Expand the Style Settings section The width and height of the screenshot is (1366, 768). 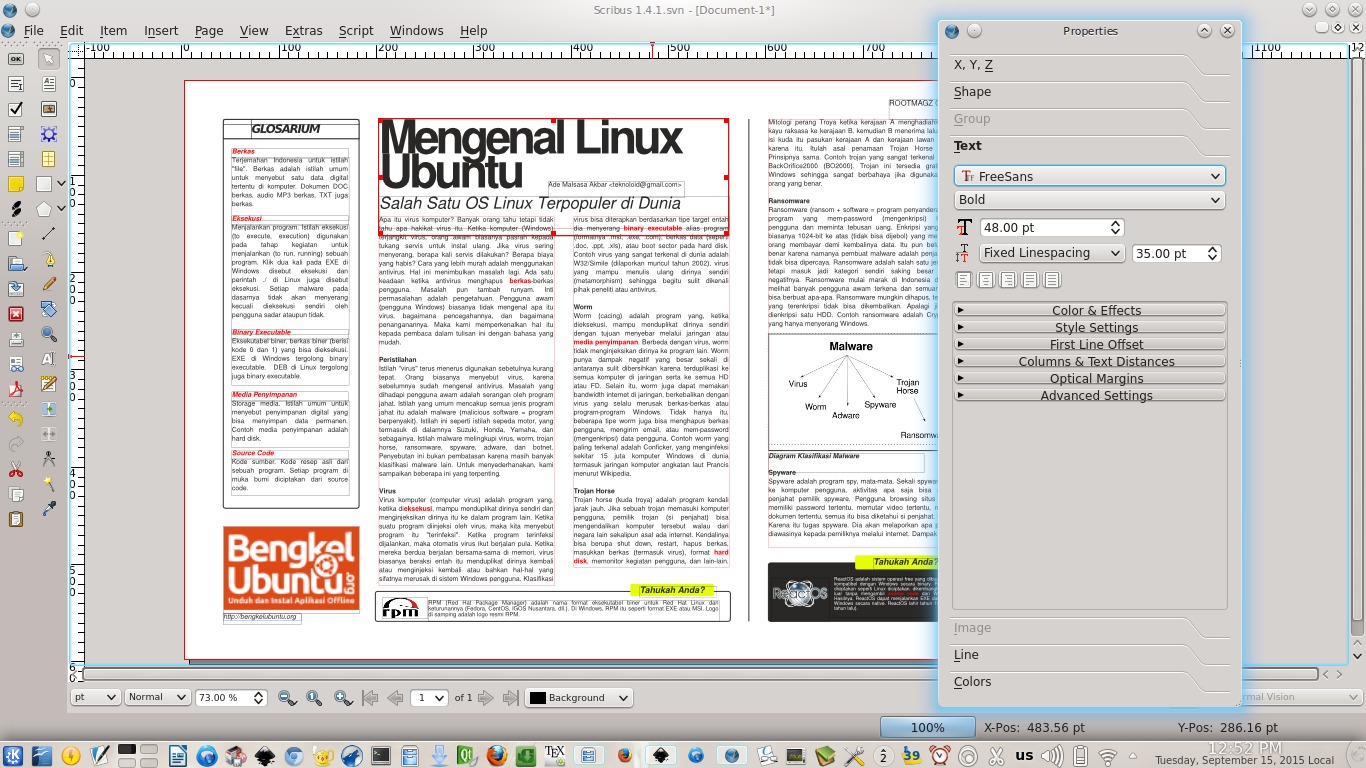click(x=1089, y=327)
